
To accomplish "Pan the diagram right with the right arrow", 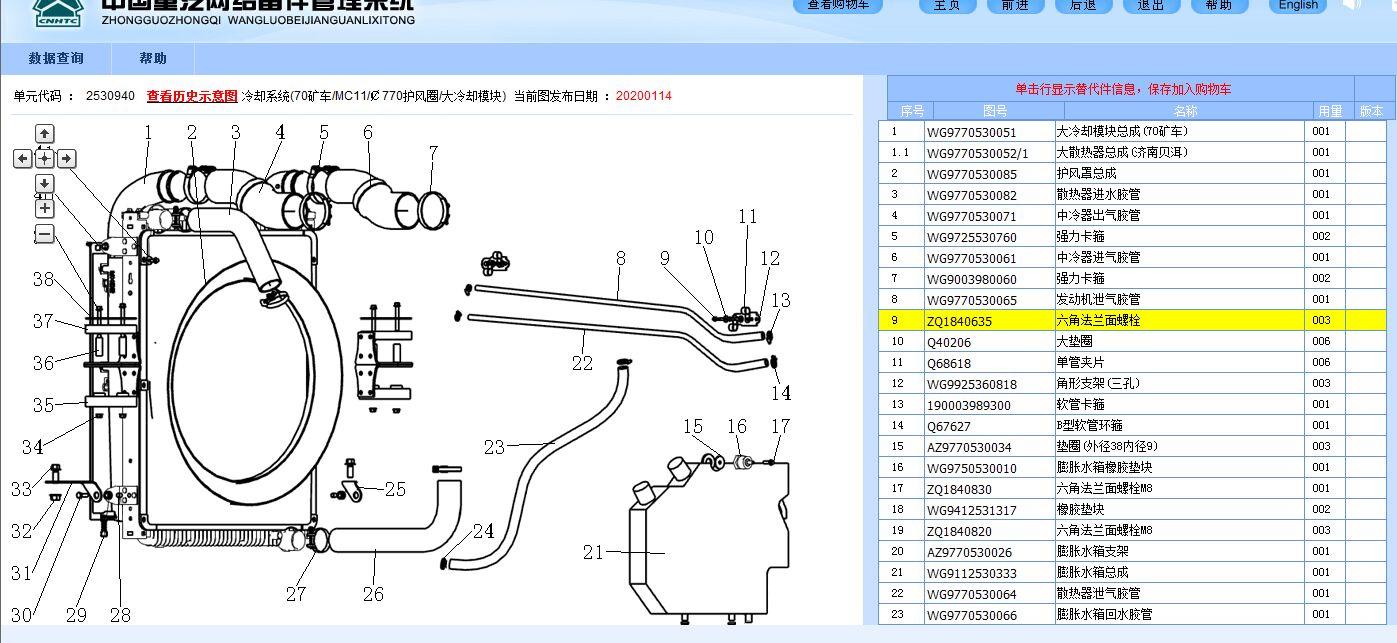I will (67, 158).
